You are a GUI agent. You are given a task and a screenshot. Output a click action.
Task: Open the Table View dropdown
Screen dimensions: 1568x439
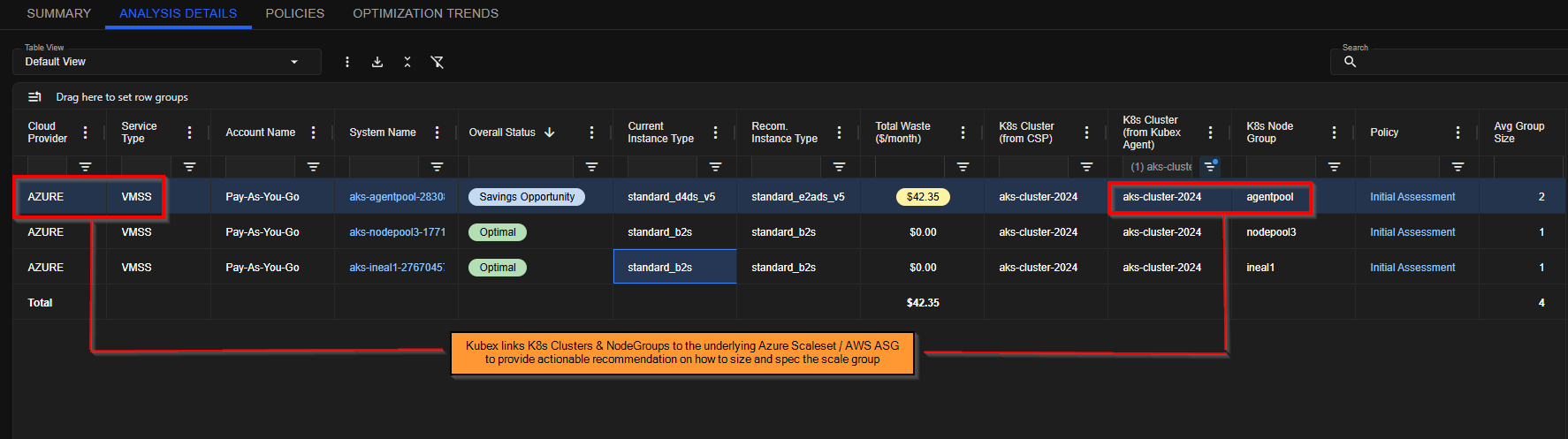point(167,62)
